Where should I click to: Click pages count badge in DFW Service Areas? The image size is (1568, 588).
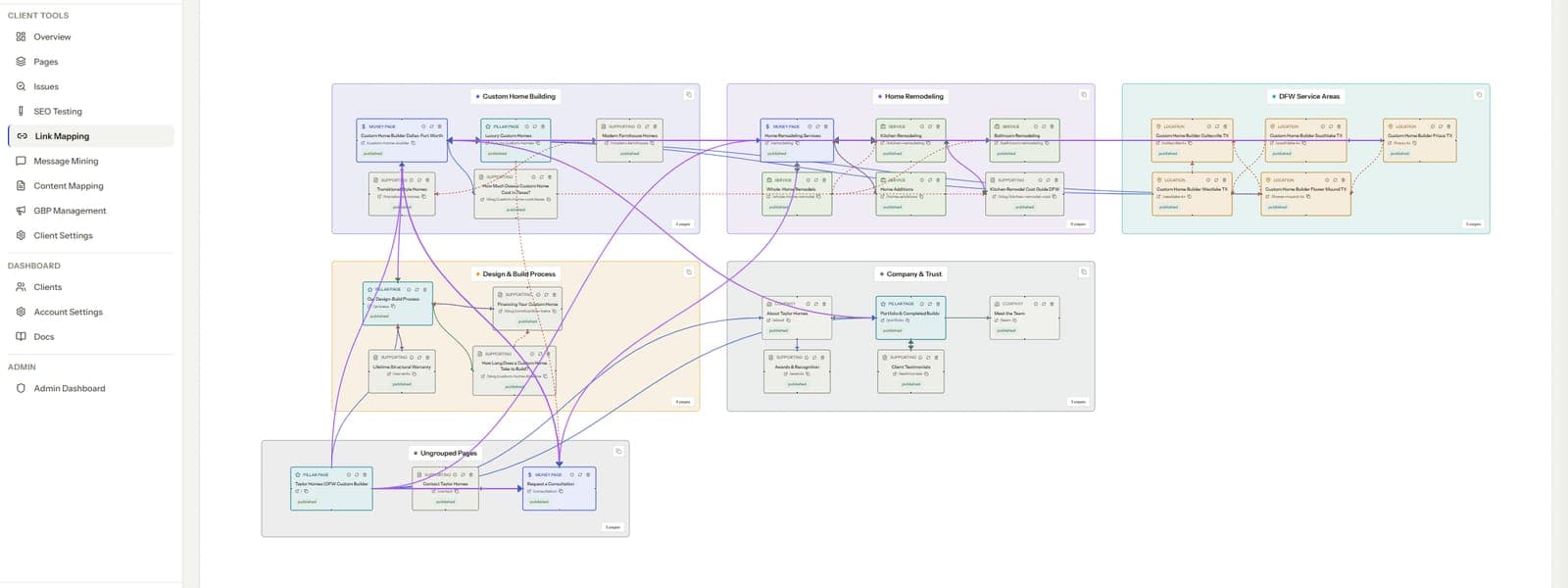[1472, 223]
